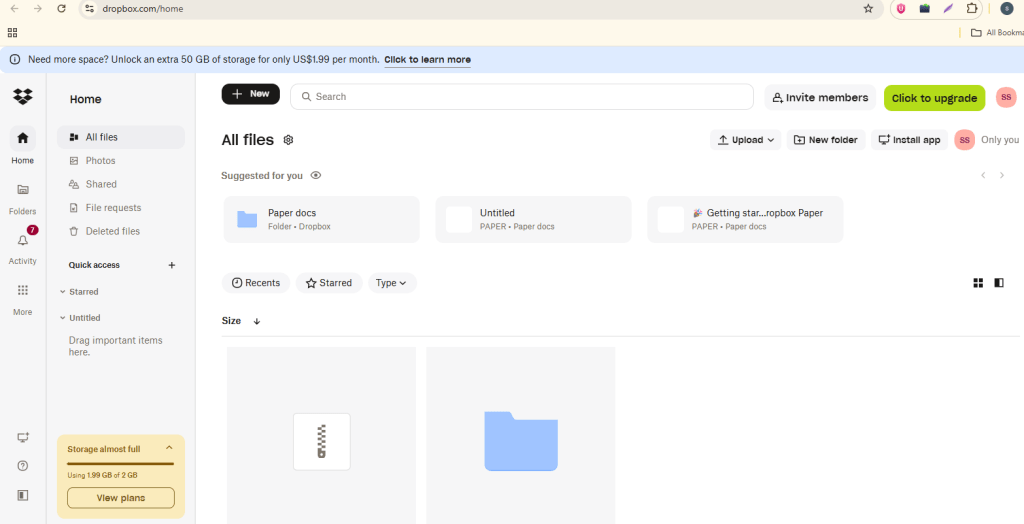The image size is (1024, 524).
Task: Click the Install app button
Action: coord(910,140)
